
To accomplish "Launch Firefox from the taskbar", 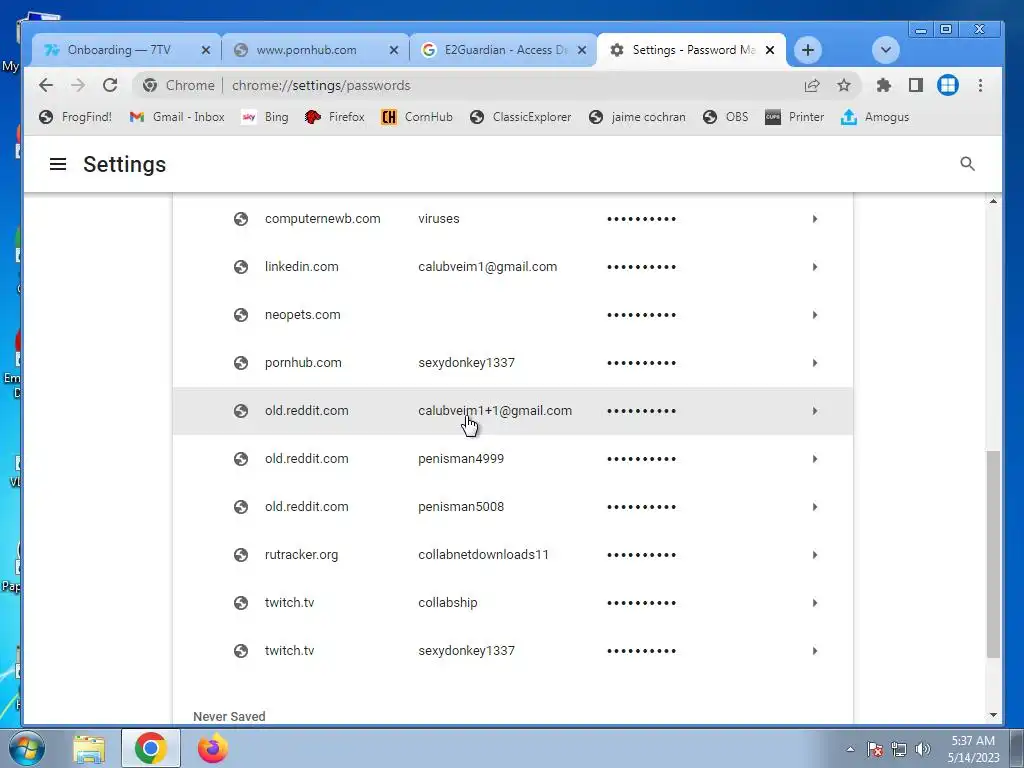I will [213, 748].
